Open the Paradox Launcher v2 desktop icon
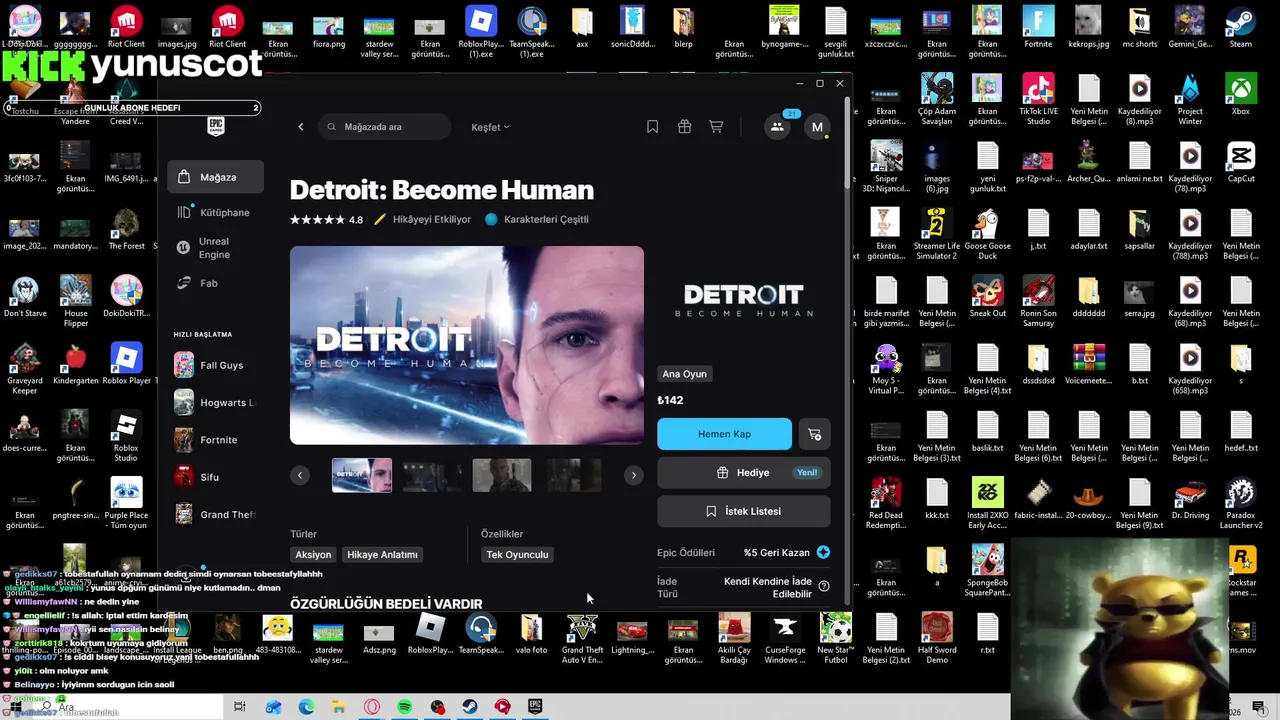The width and height of the screenshot is (1280, 720). (x=1240, y=504)
